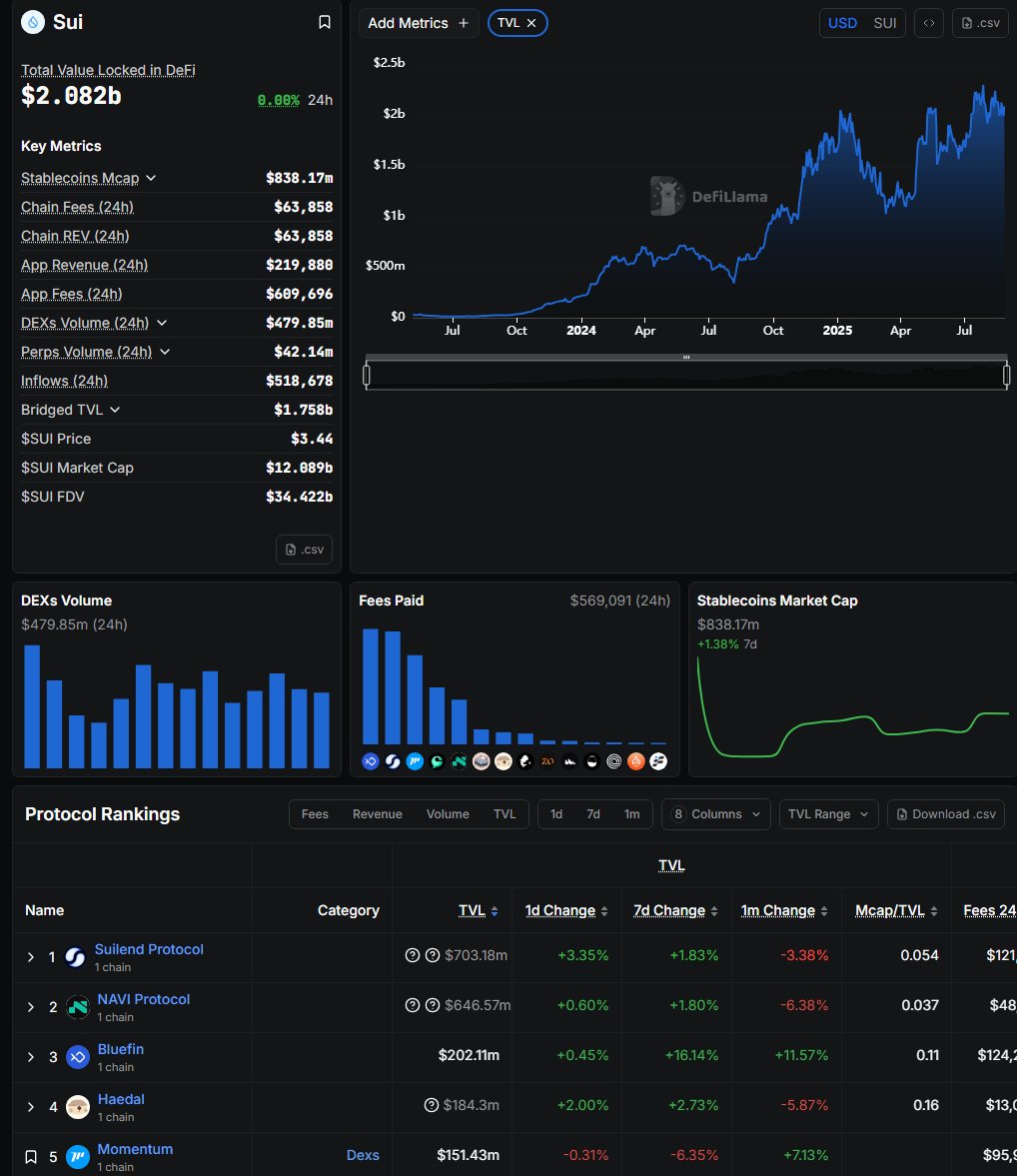Click the chart range slider's right handle
Image resolution: width=1017 pixels, height=1176 pixels.
pyautogui.click(x=1006, y=375)
